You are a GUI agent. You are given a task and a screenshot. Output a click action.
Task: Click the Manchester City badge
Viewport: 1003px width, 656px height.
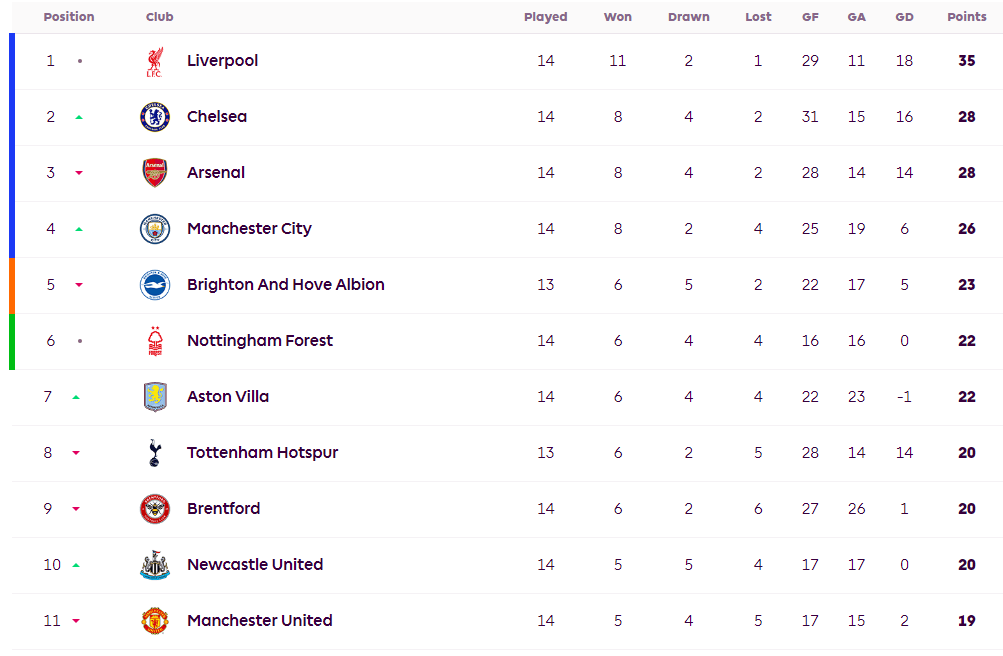coord(155,229)
